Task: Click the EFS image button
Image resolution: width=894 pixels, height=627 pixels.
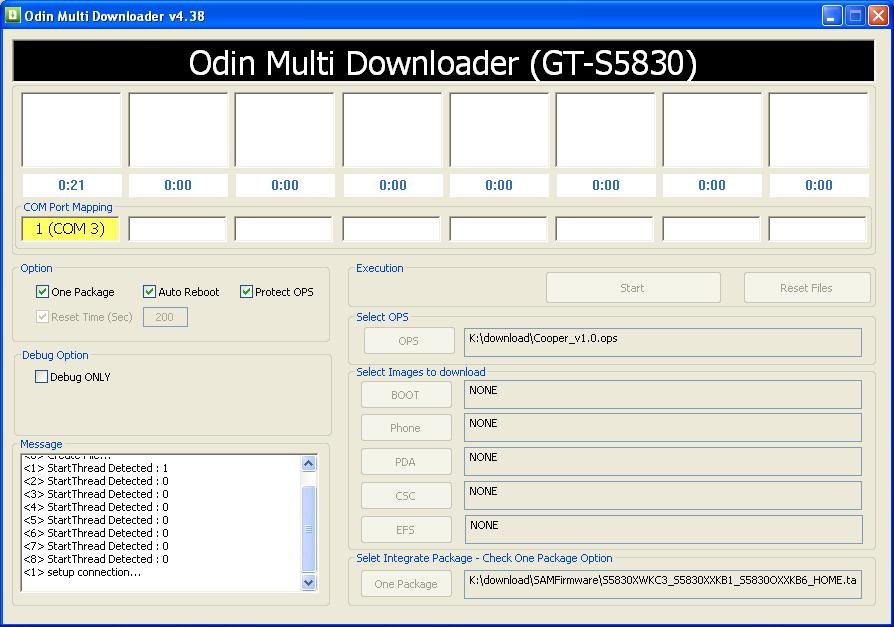Action: pyautogui.click(x=406, y=530)
